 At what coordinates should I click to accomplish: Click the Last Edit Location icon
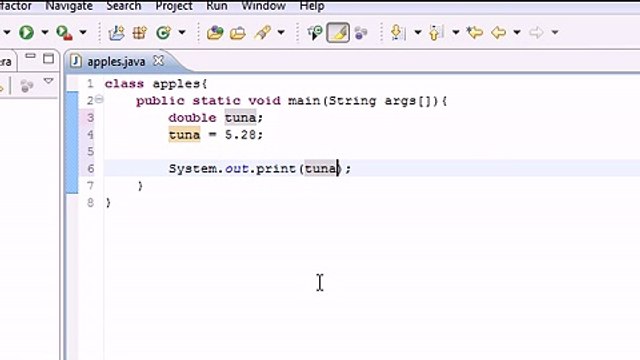(475, 32)
